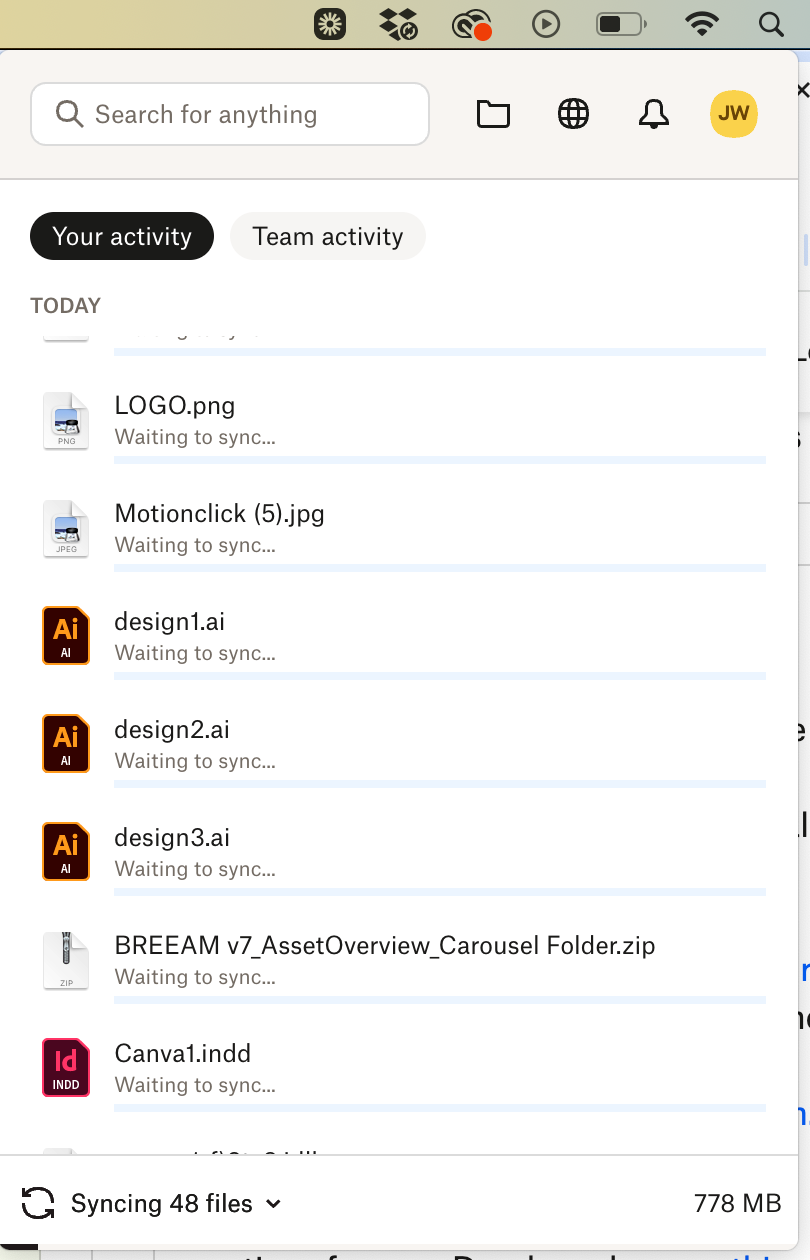Click the design1.ai Illustrator file icon
The width and height of the screenshot is (810, 1260).
[66, 636]
